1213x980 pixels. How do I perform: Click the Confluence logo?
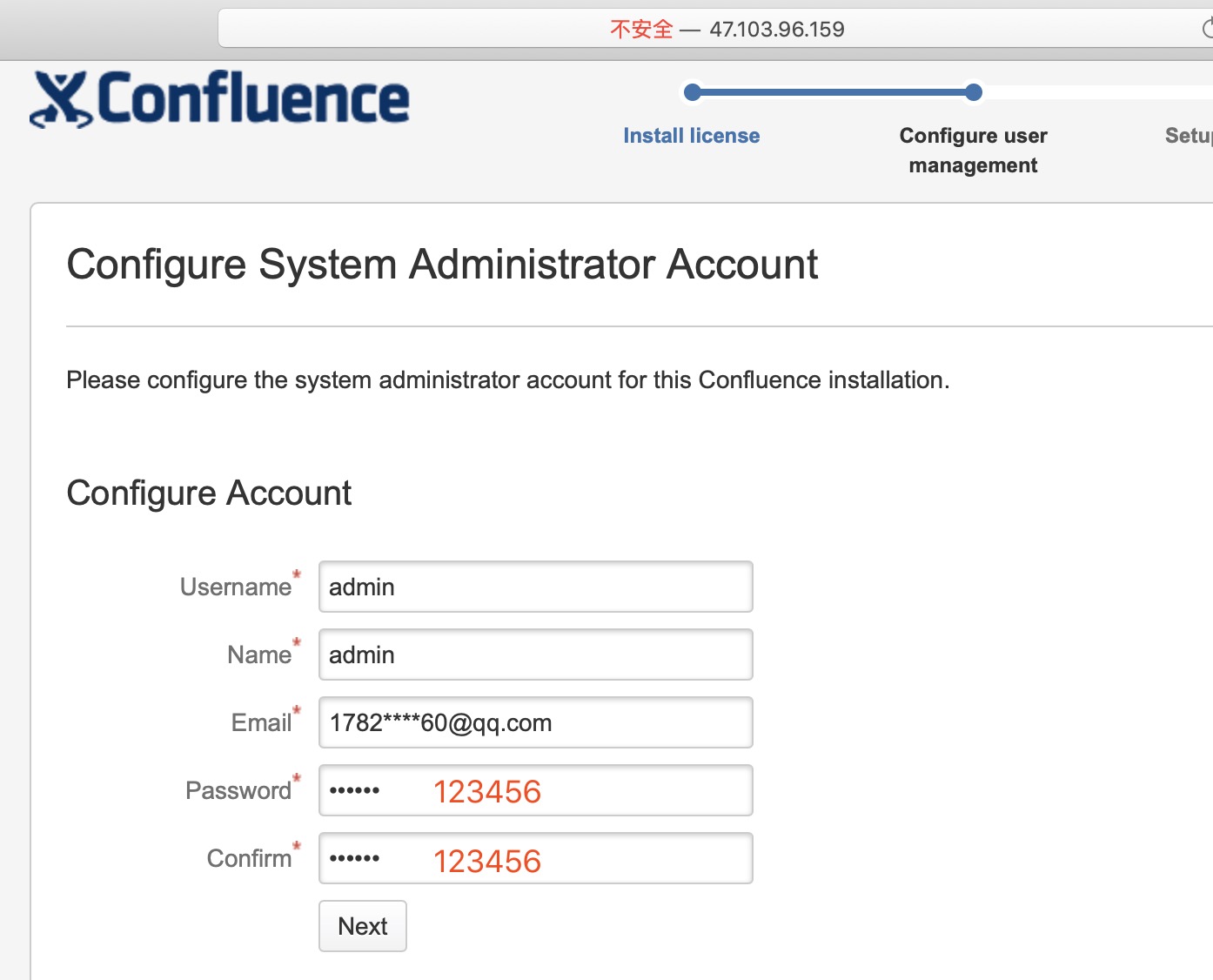219,99
